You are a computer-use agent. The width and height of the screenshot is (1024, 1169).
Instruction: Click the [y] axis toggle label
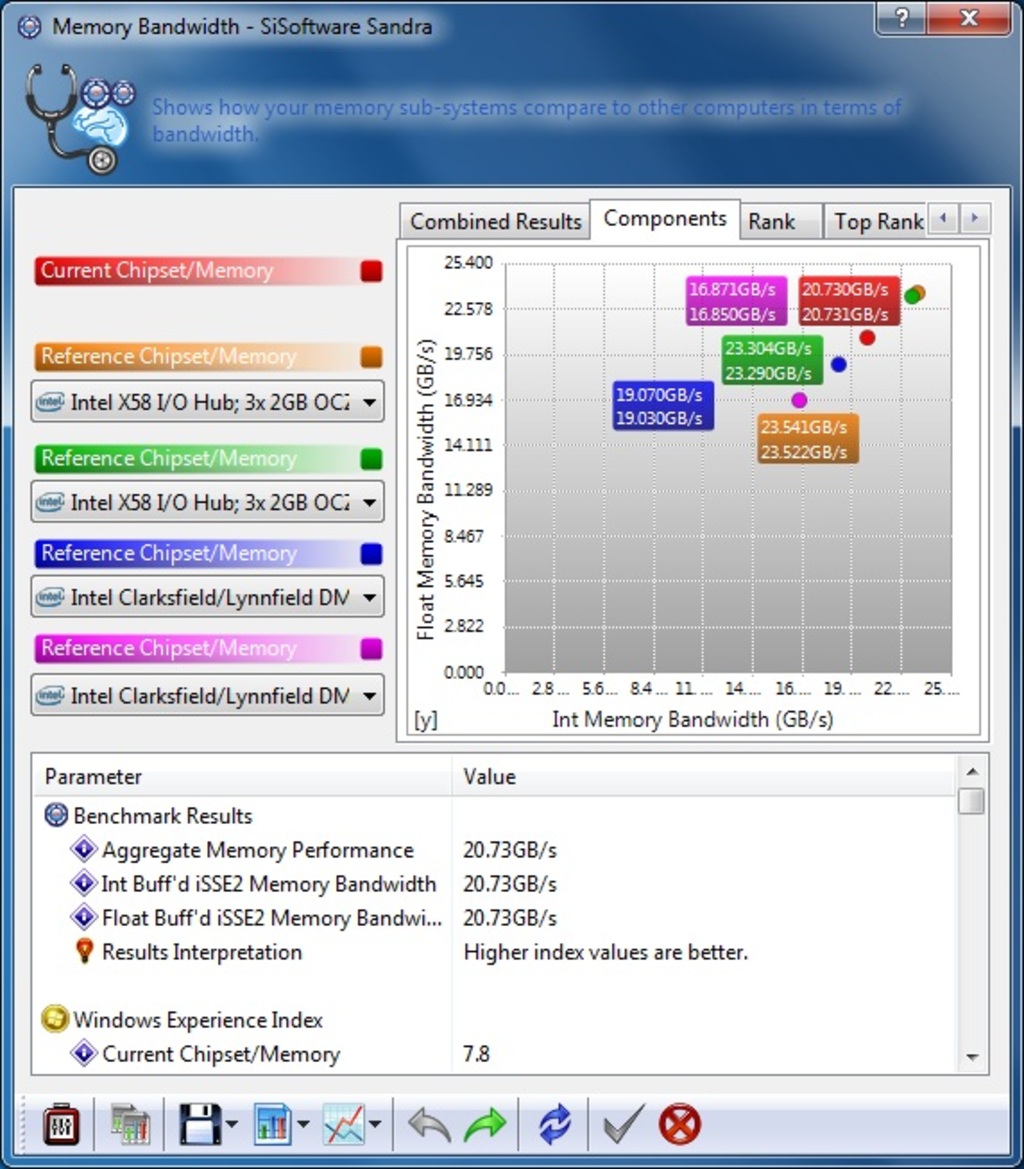pos(426,719)
